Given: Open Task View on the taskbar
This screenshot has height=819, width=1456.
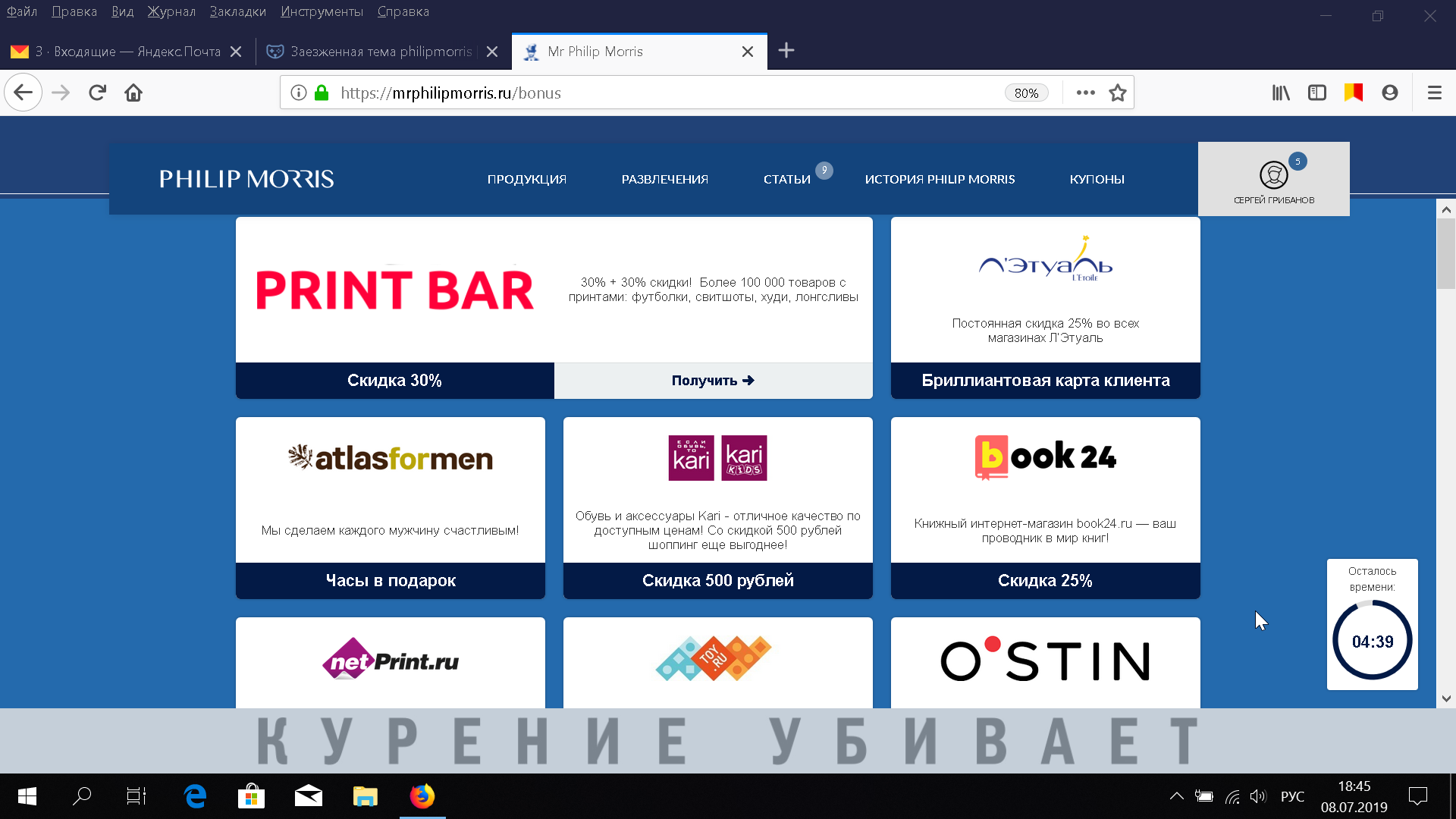Looking at the screenshot, I should [x=136, y=796].
